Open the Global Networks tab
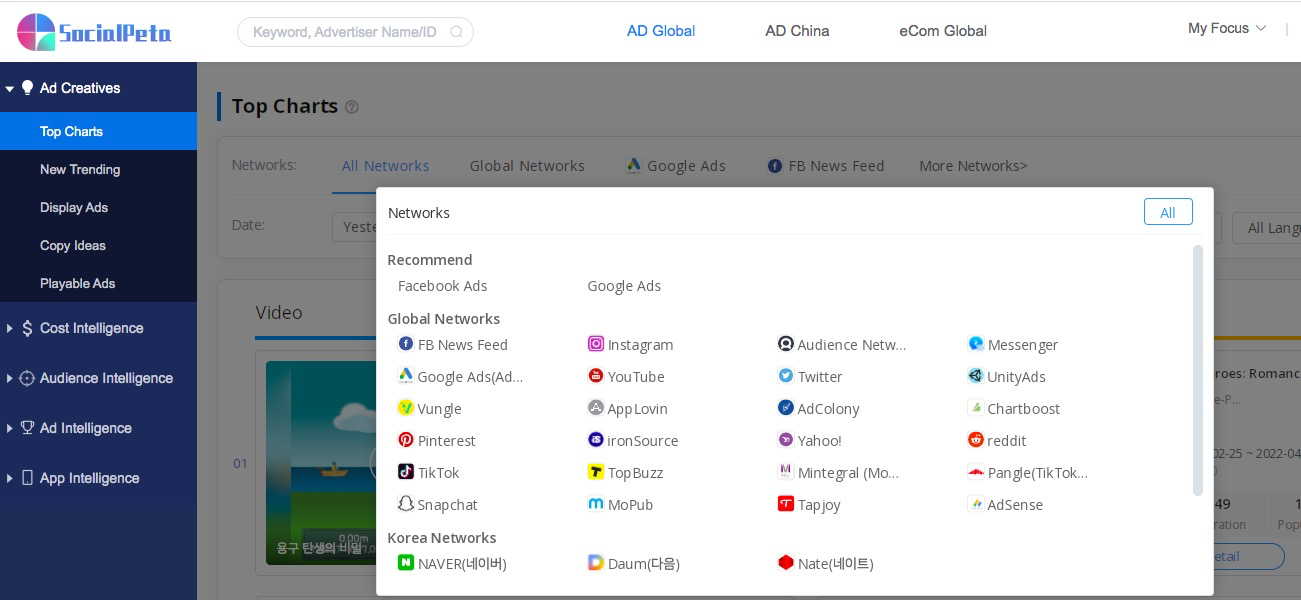This screenshot has height=600, width=1301. click(x=527, y=166)
